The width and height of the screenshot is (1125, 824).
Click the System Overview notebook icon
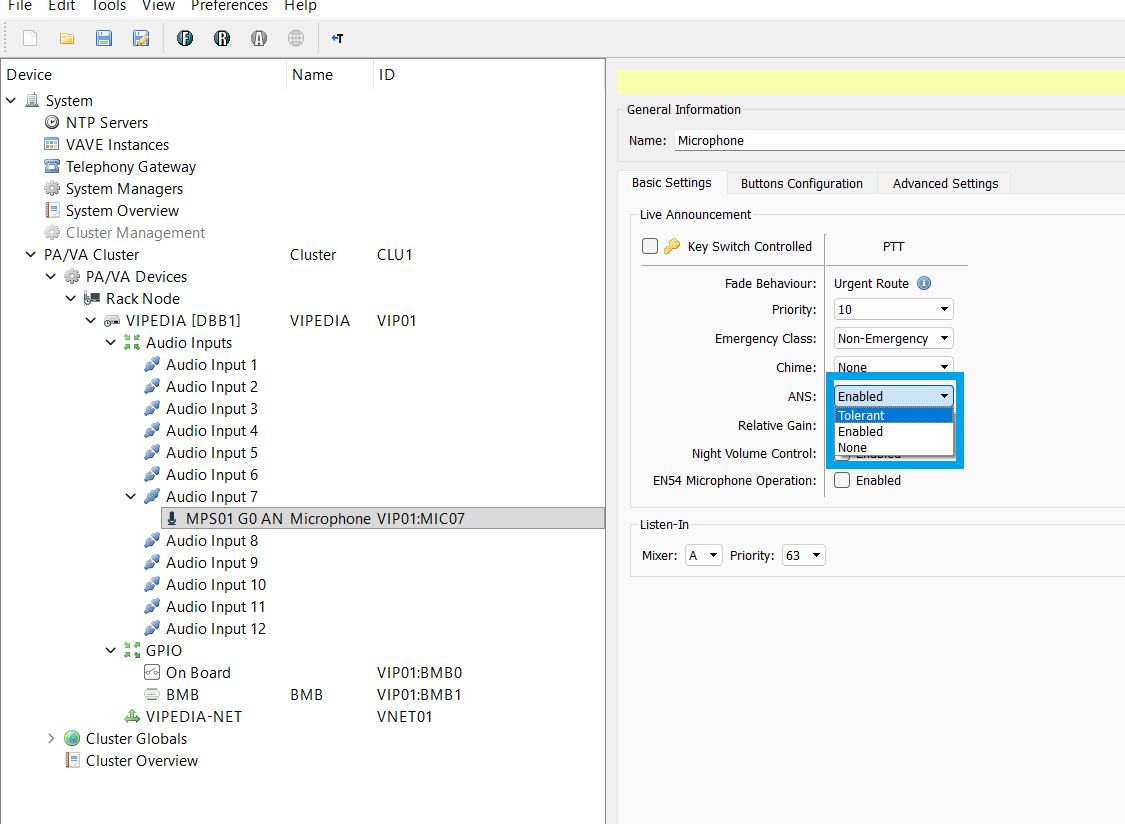(52, 210)
